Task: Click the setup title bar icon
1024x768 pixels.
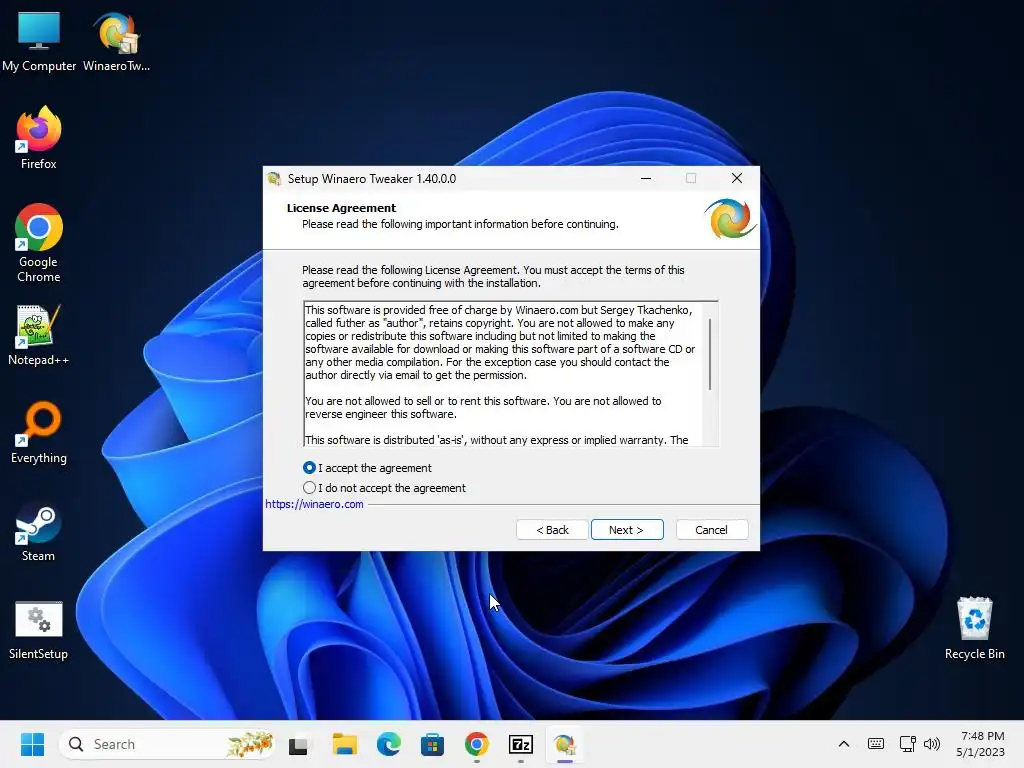Action: point(274,178)
